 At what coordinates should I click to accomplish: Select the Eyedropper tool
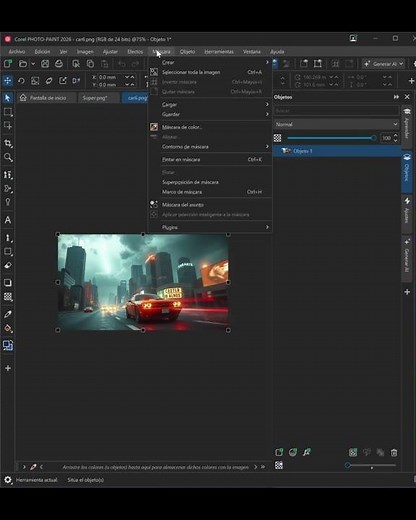click(8, 314)
